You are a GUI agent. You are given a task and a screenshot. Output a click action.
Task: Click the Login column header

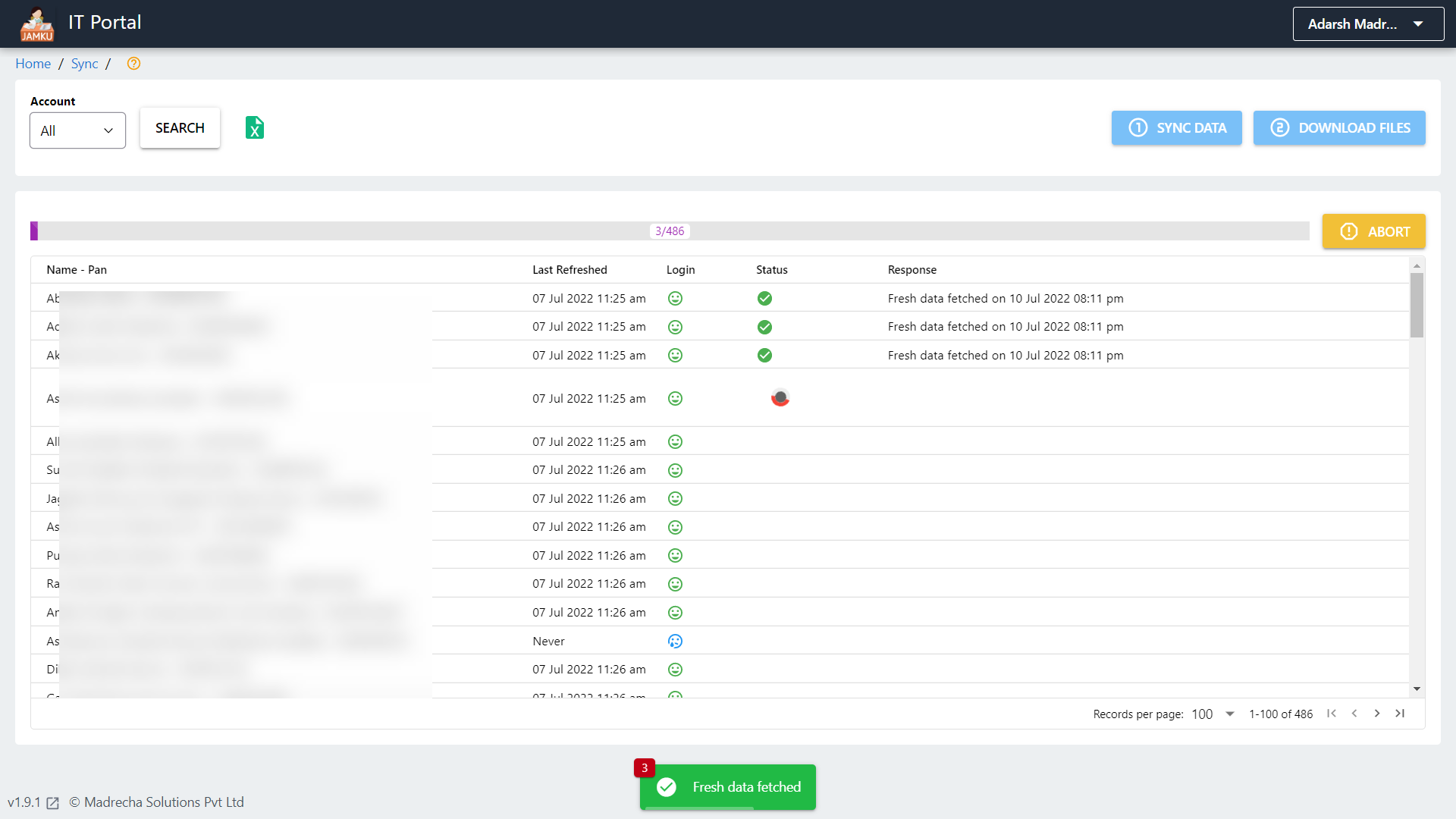(x=680, y=270)
